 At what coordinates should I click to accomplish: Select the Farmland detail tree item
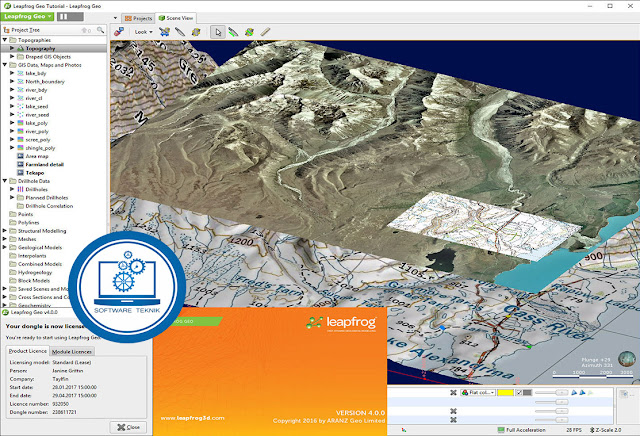[44, 165]
